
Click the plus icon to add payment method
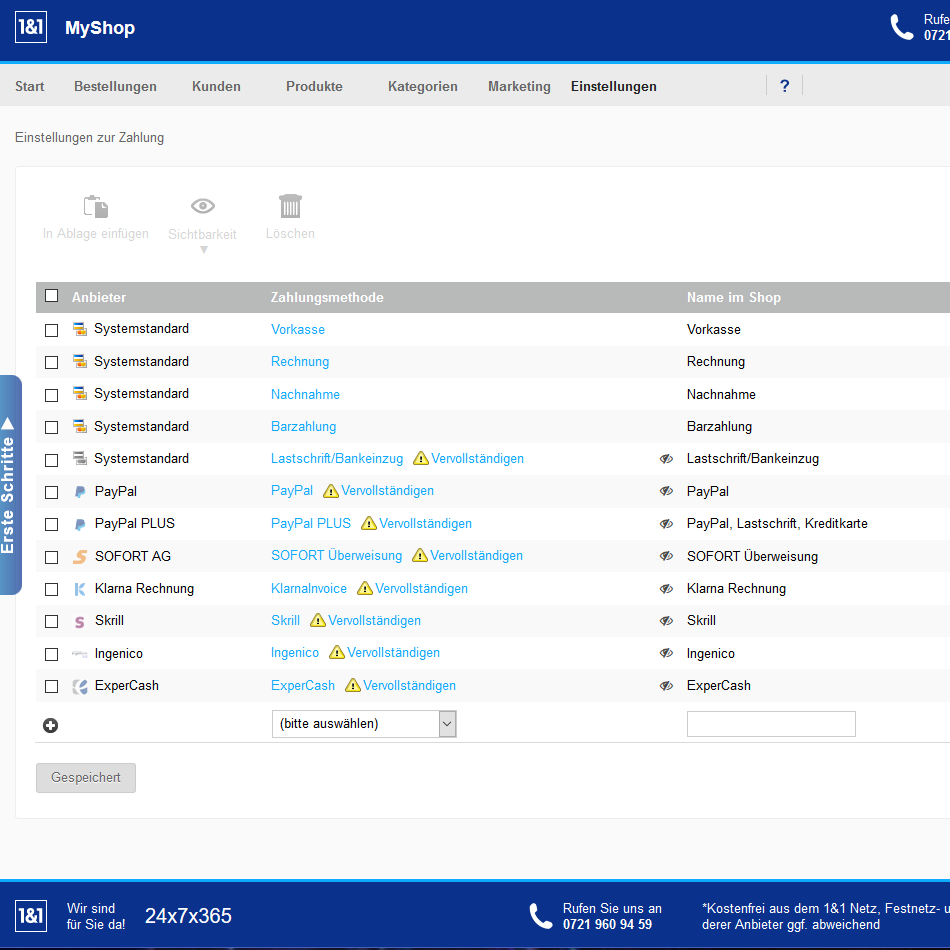coord(50,725)
